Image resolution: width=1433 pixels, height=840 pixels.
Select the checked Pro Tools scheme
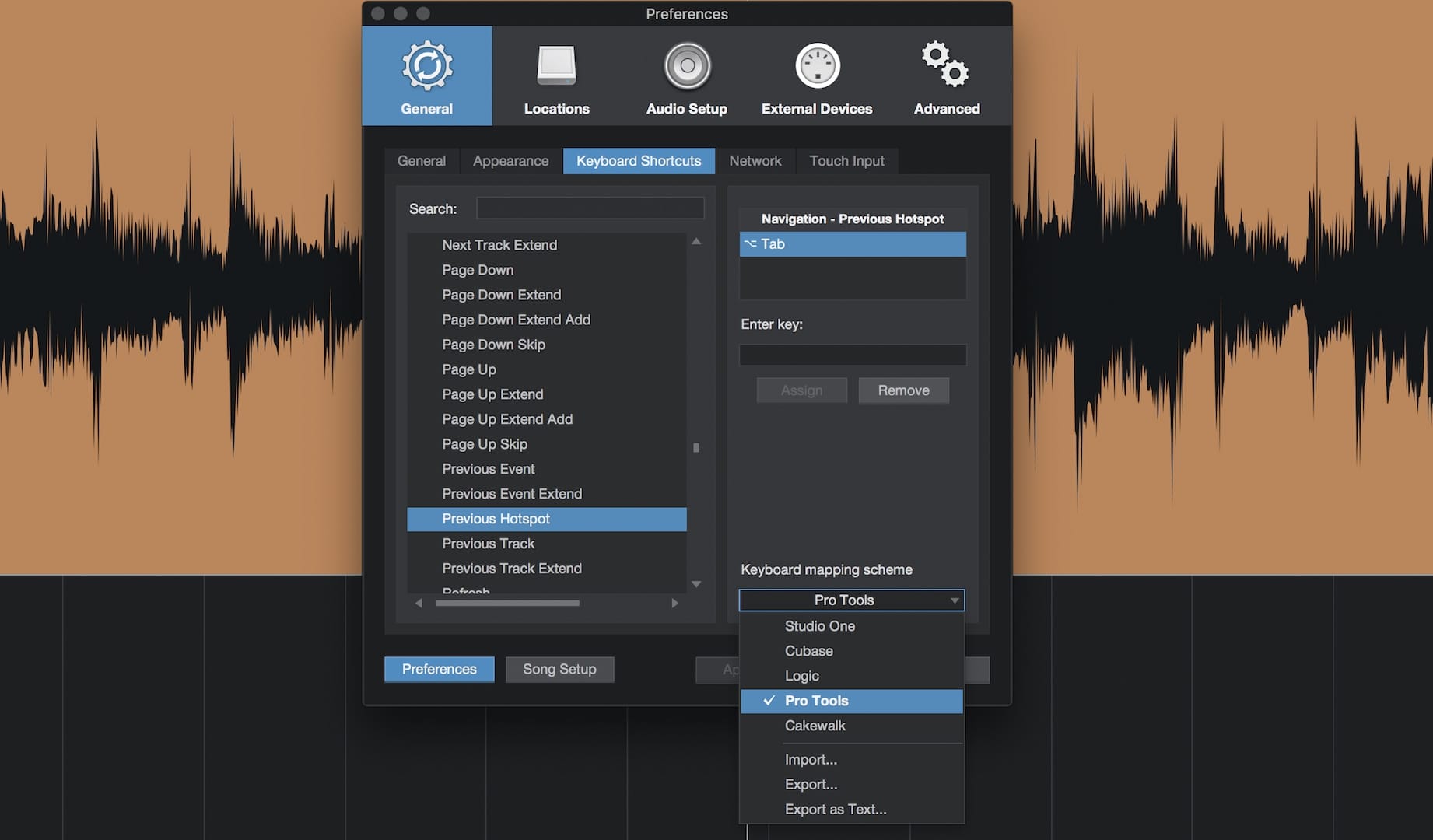click(851, 701)
